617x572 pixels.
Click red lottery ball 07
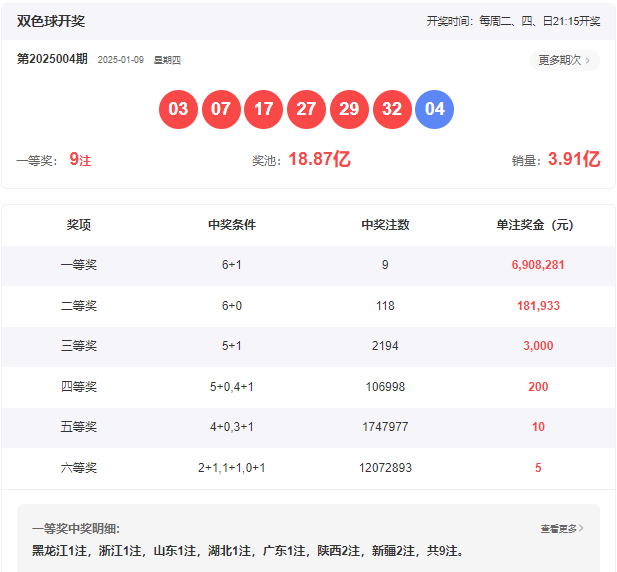click(221, 109)
